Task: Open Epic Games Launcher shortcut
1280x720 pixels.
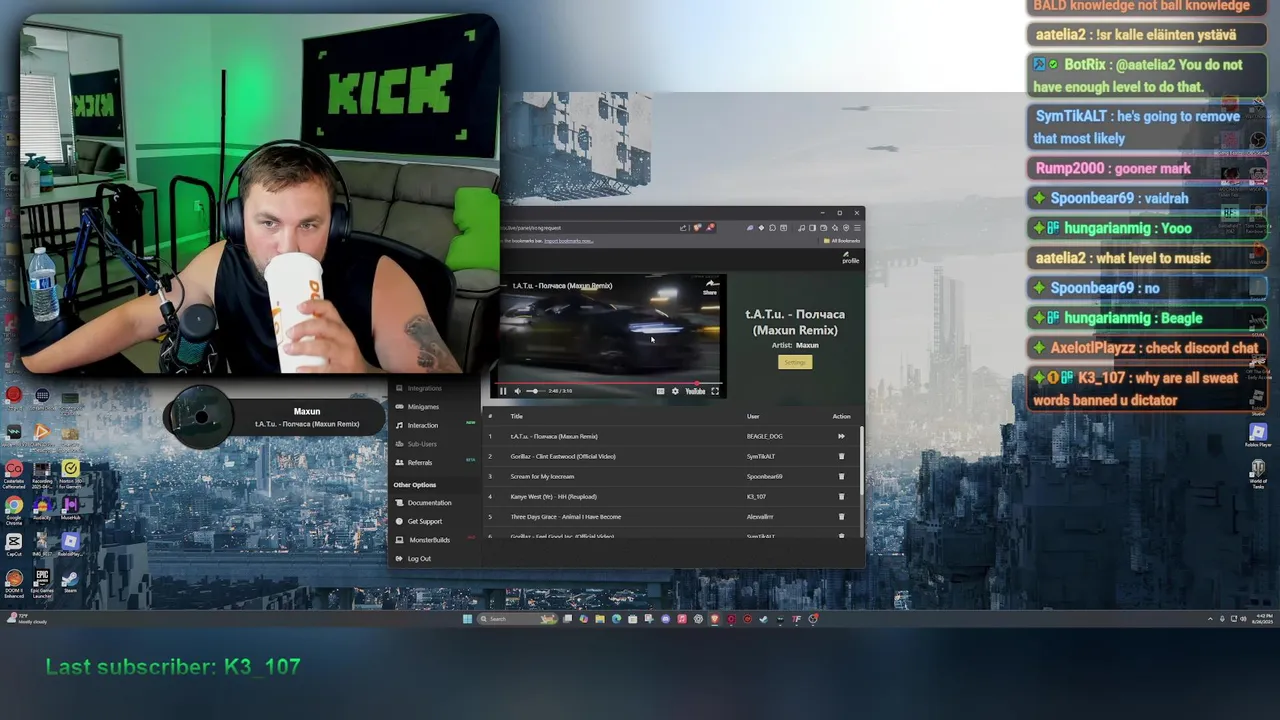Action: 42,582
